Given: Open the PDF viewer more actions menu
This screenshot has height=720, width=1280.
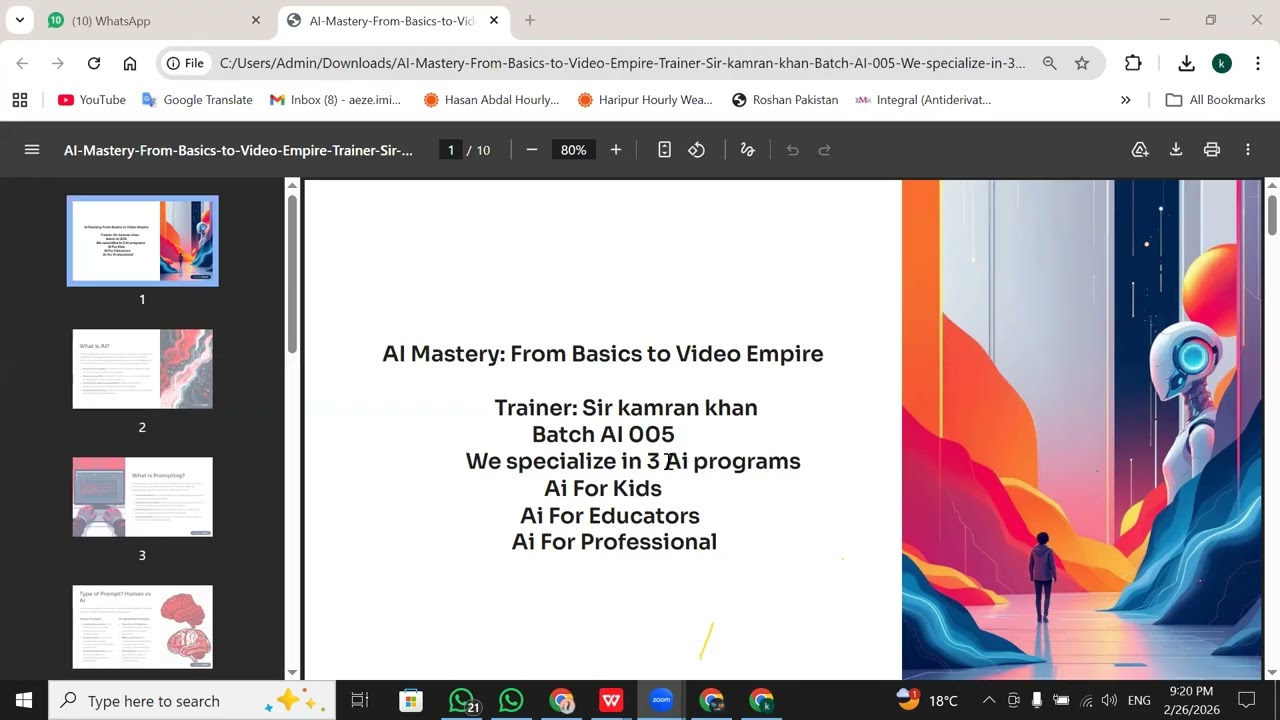Looking at the screenshot, I should pos(1248,150).
